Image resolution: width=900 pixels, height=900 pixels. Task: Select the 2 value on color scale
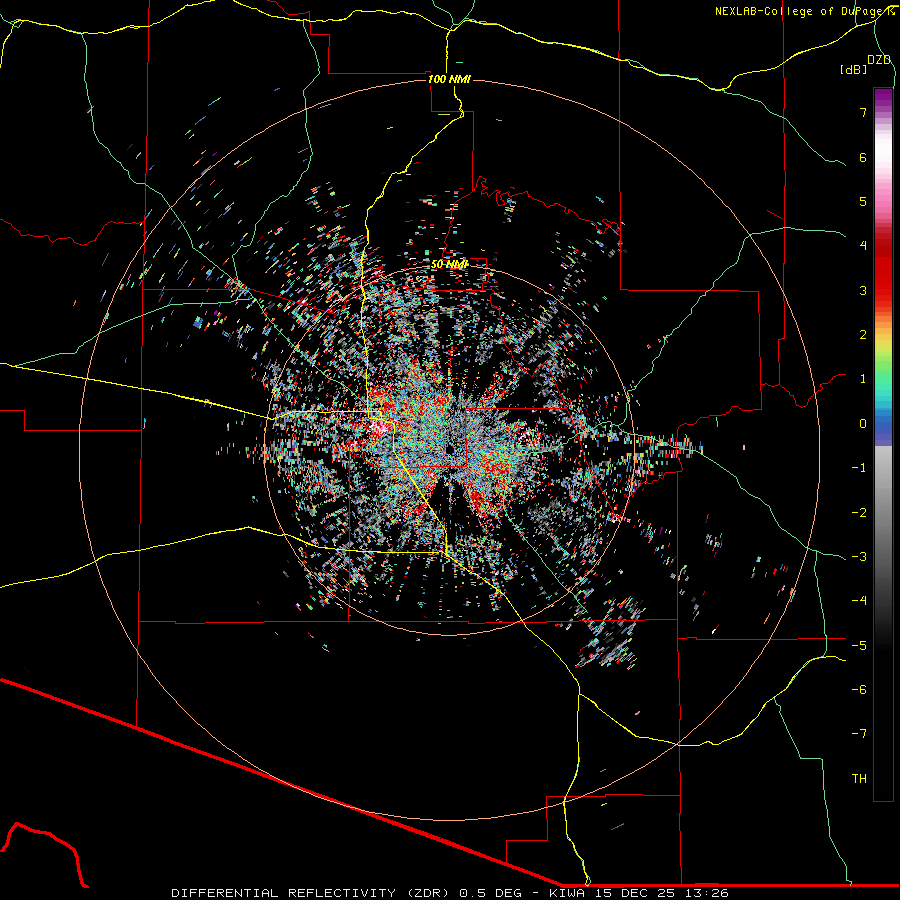point(863,335)
